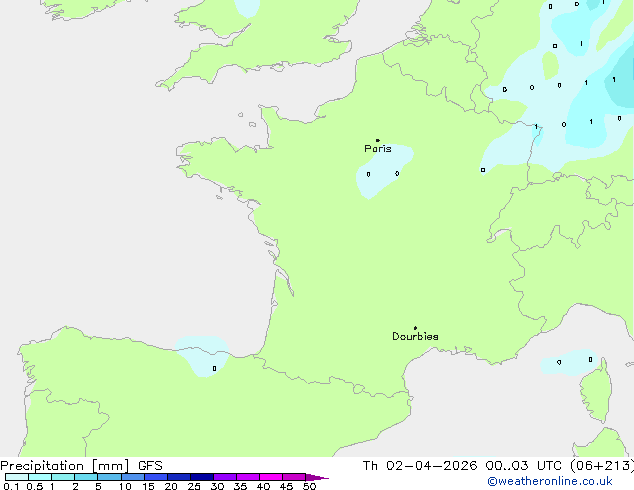Click the '(06+213)' forecast offset text

602,466
